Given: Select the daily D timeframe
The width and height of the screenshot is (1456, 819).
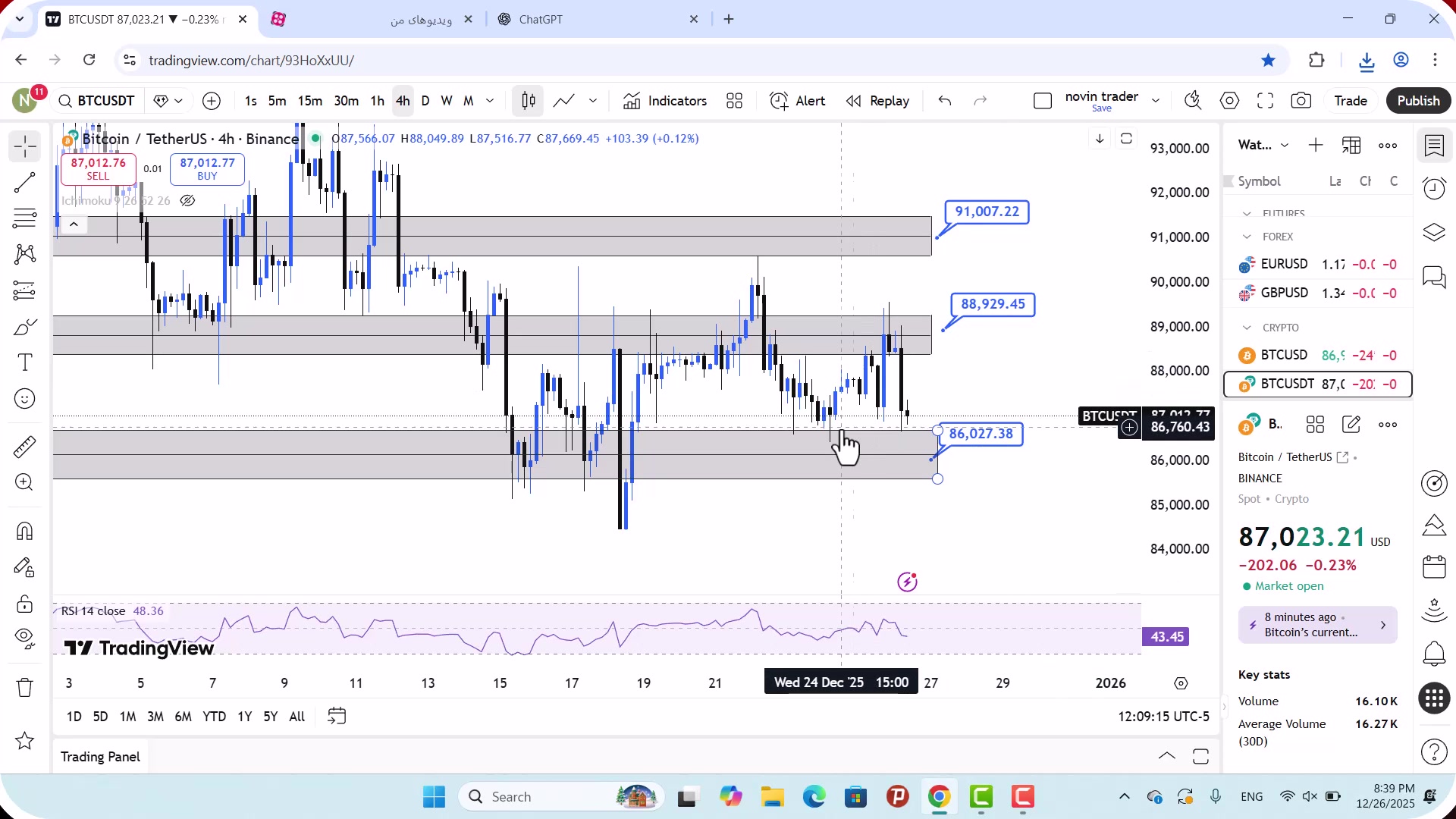Looking at the screenshot, I should (x=425, y=101).
